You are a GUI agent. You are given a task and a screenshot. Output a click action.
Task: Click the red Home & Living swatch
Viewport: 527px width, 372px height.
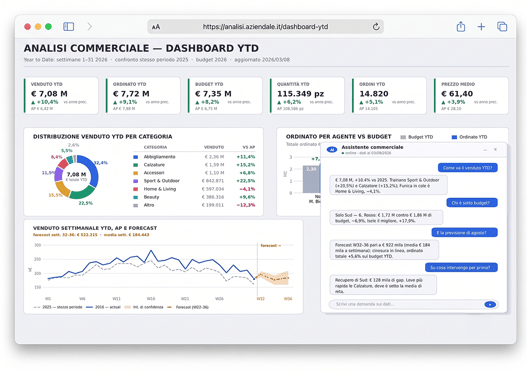(x=136, y=189)
